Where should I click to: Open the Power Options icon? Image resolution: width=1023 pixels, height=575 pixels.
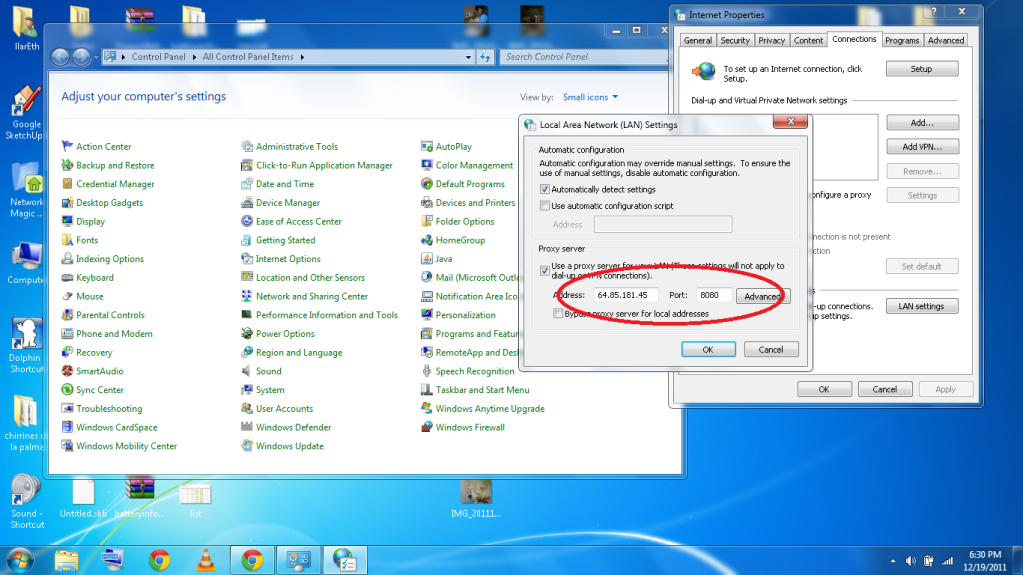coord(247,334)
